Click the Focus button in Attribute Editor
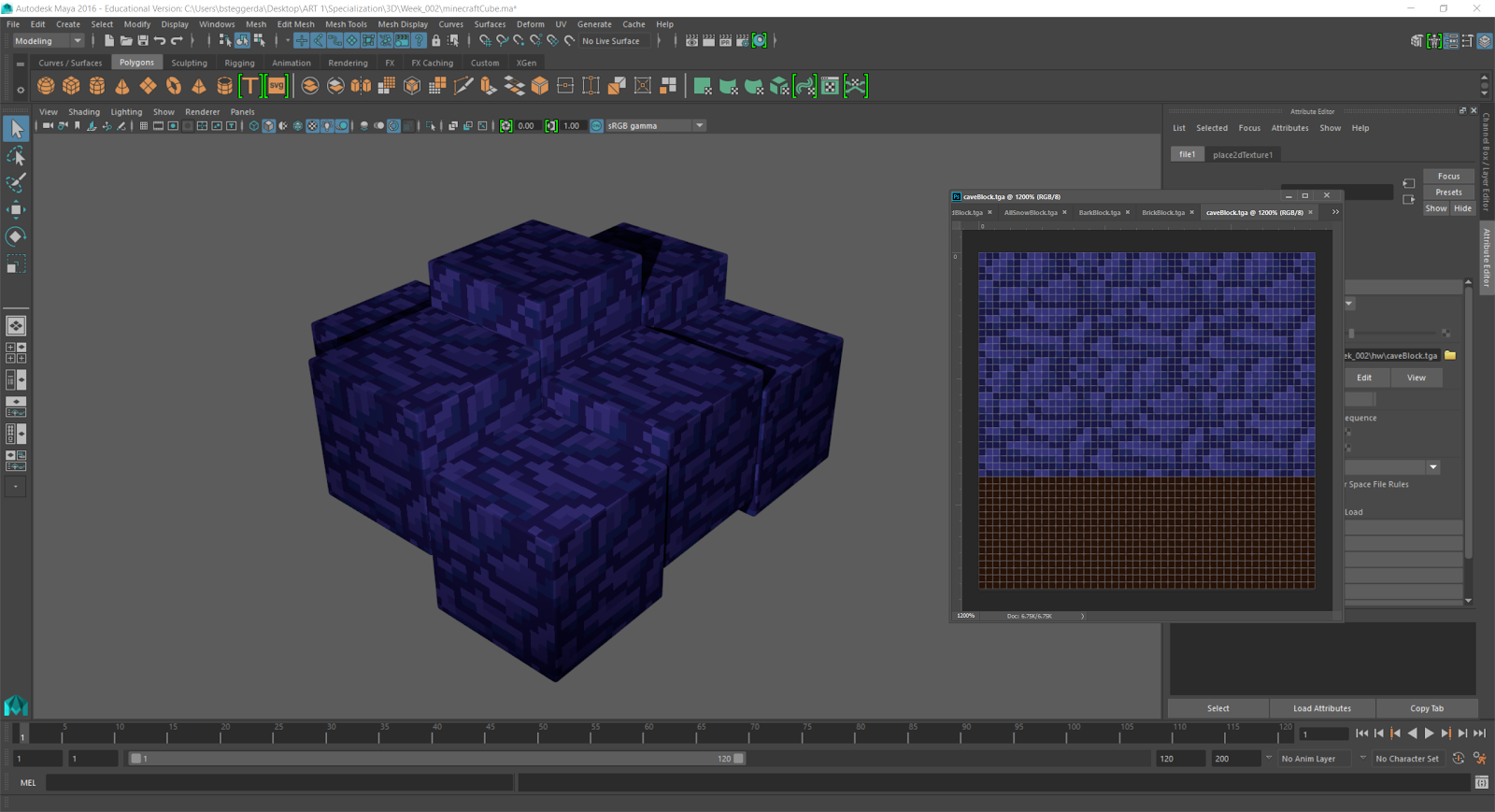 pos(1448,176)
